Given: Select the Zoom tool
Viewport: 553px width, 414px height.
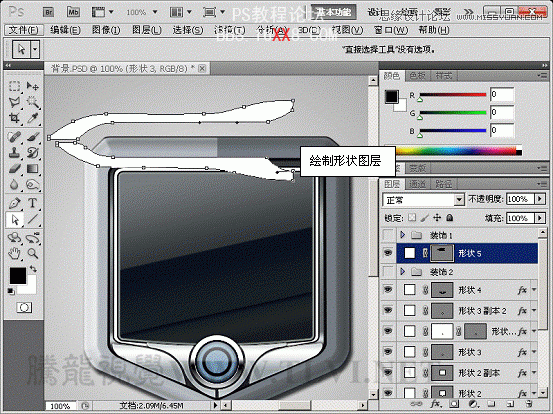Looking at the screenshot, I should click(x=33, y=253).
